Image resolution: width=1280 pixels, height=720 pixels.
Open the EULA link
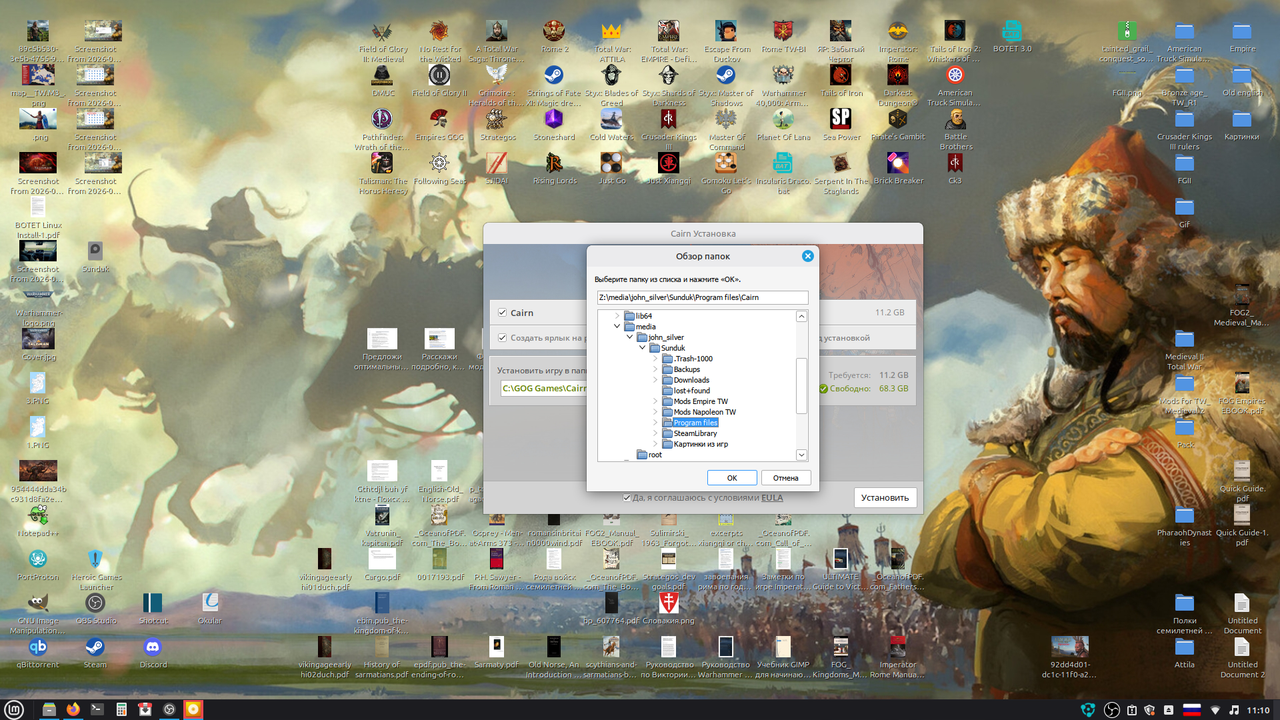pos(772,497)
